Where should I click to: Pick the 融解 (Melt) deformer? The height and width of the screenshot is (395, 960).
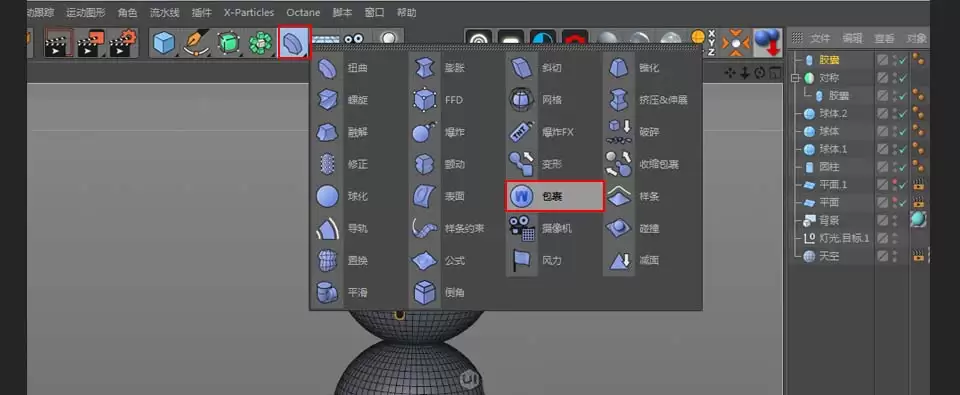click(344, 132)
